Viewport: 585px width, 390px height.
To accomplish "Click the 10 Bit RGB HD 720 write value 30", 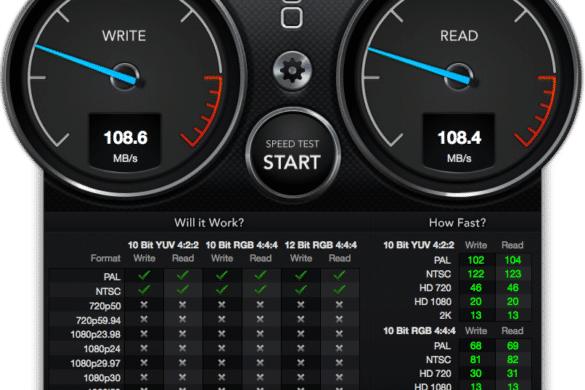I will pos(476,374).
